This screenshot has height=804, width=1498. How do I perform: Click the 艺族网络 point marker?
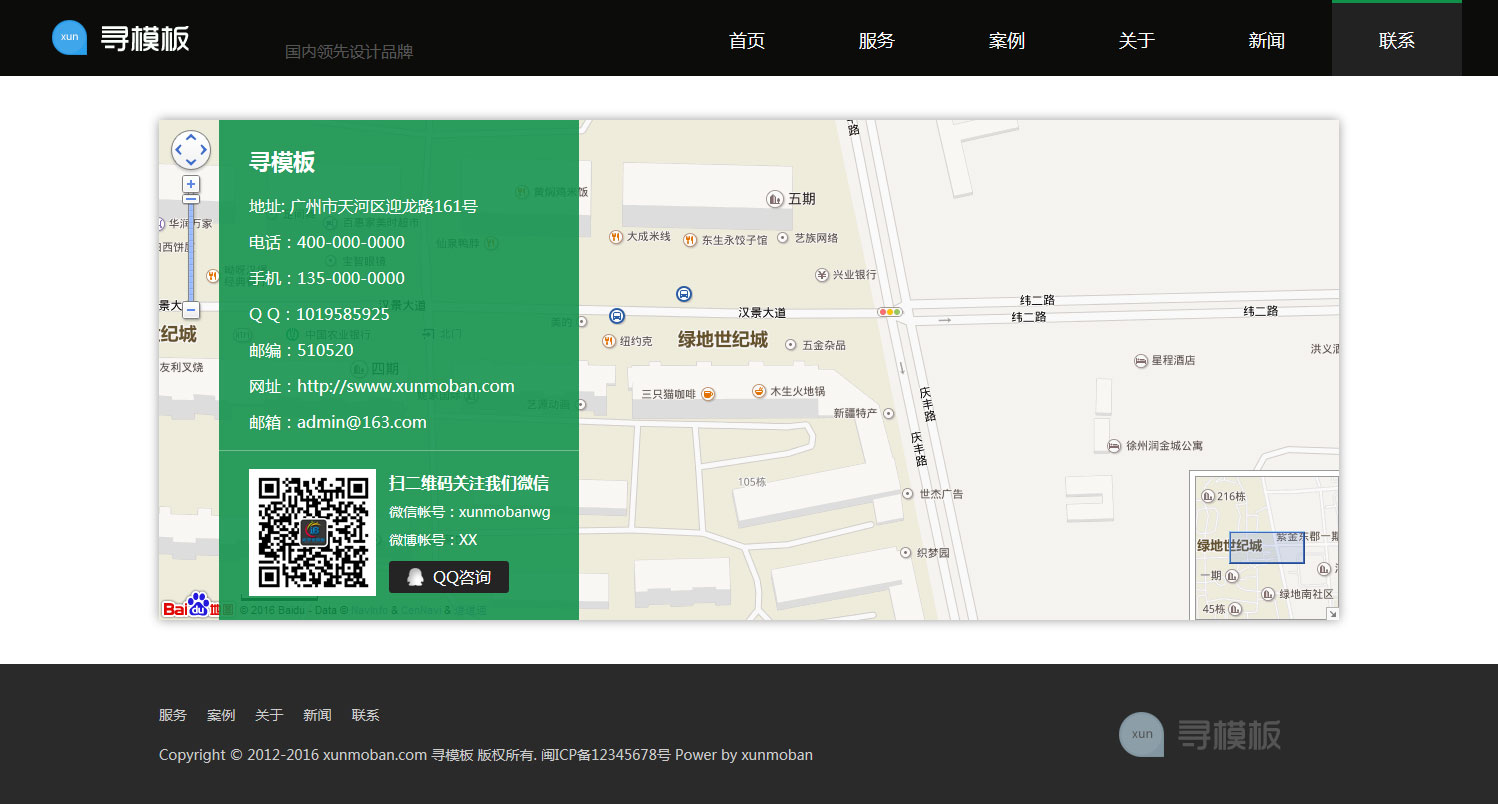coord(783,238)
